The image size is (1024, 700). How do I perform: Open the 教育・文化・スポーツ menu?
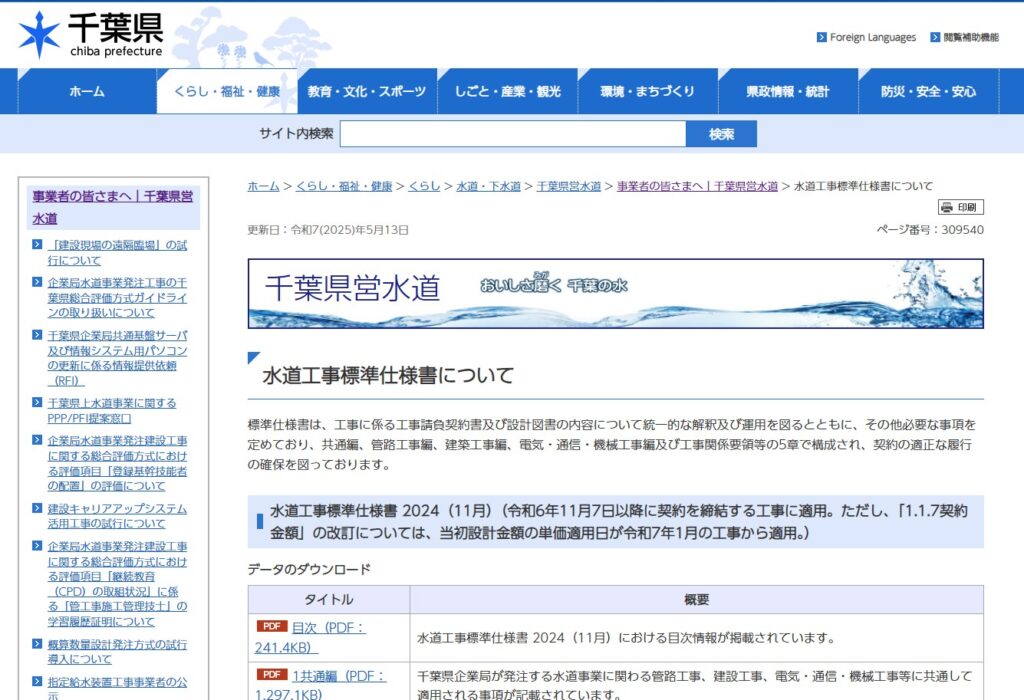pyautogui.click(x=367, y=91)
